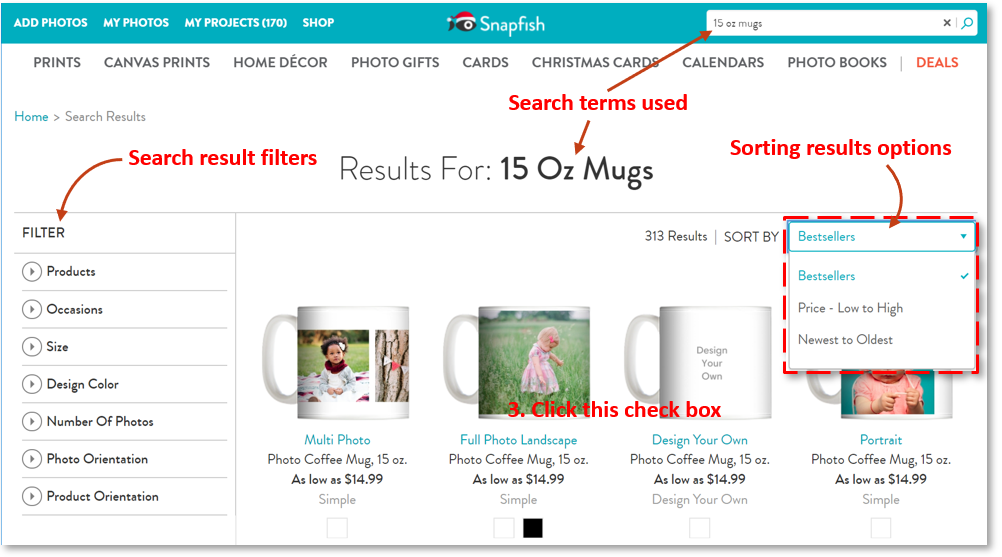Select the white swatch under Design Your Own

699,528
